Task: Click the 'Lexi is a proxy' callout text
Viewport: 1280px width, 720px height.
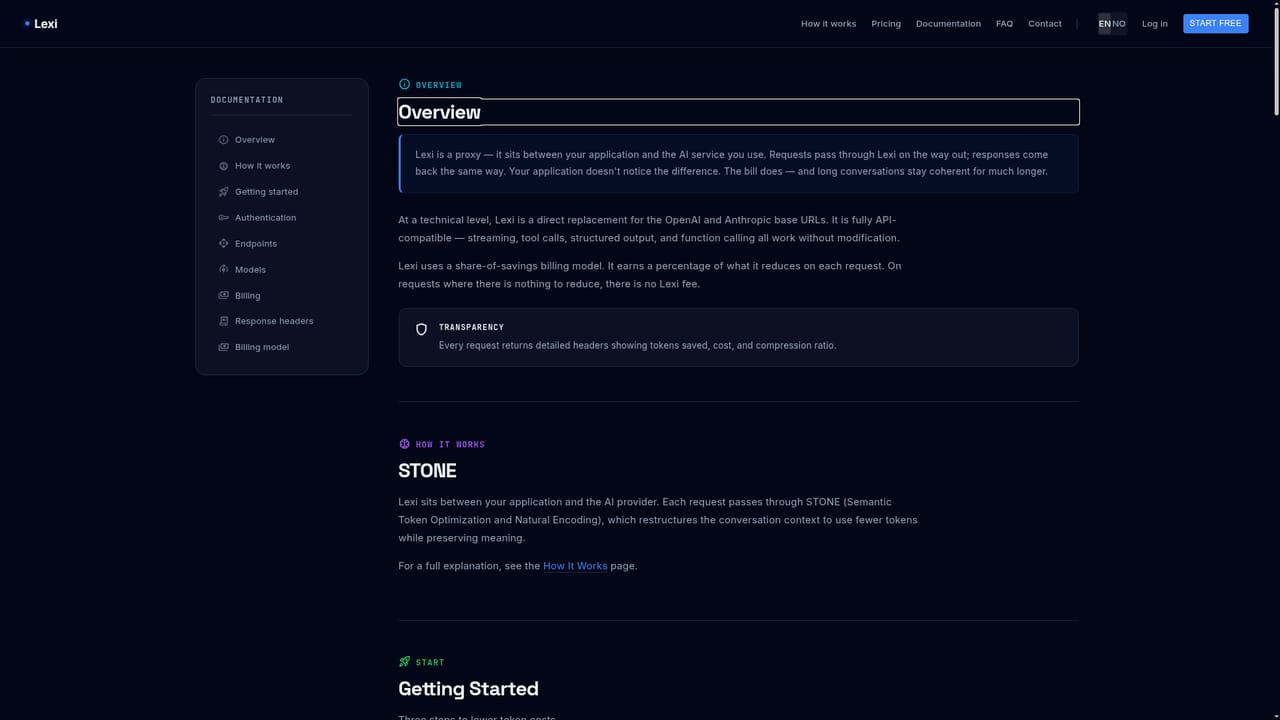Action: click(732, 163)
